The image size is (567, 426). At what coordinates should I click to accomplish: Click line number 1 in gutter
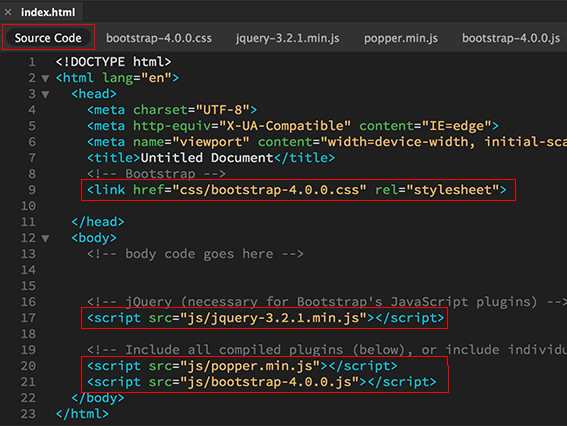32,62
